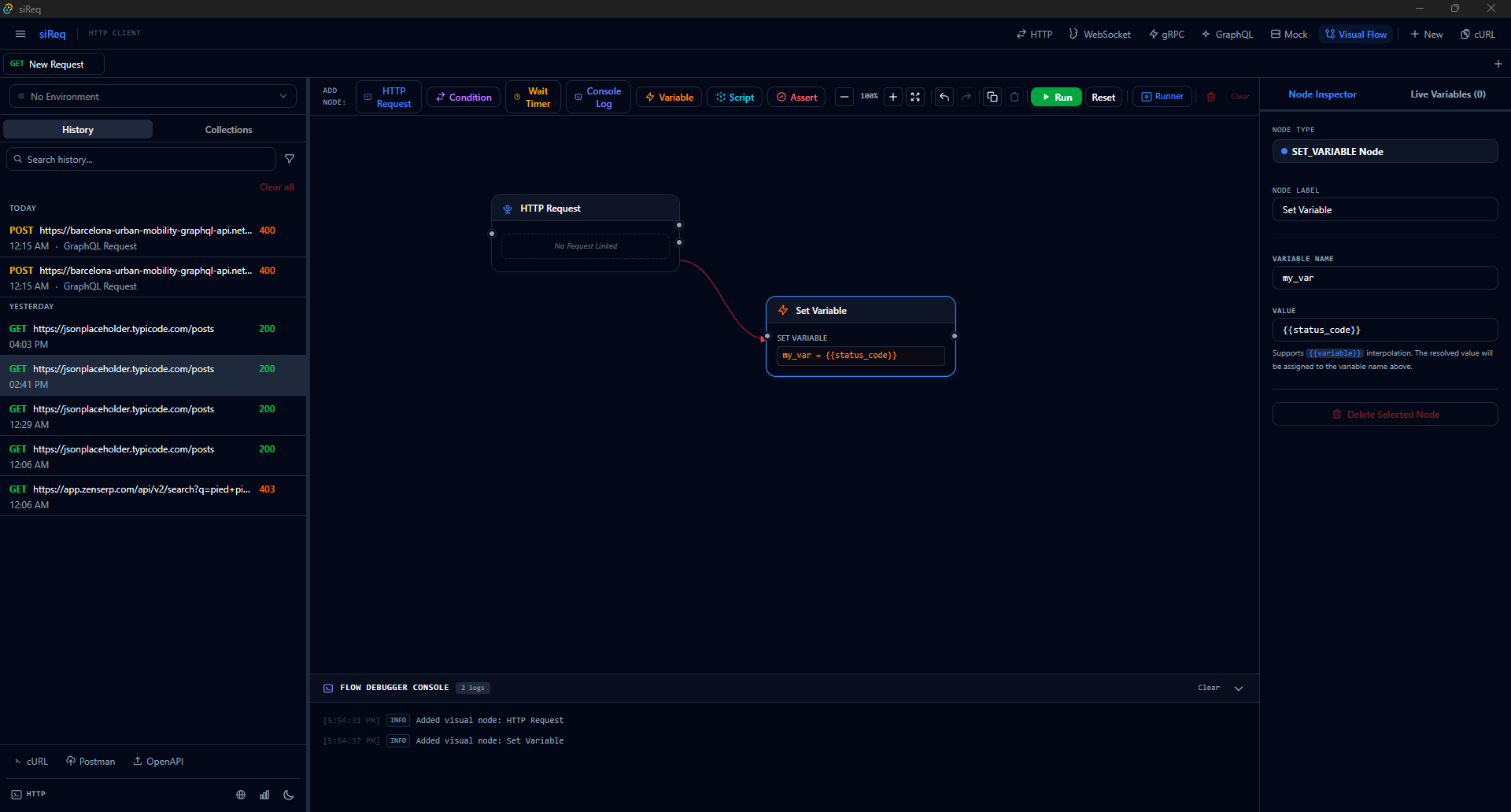The width and height of the screenshot is (1511, 812).
Task: Redo flow action
Action: 966,97
